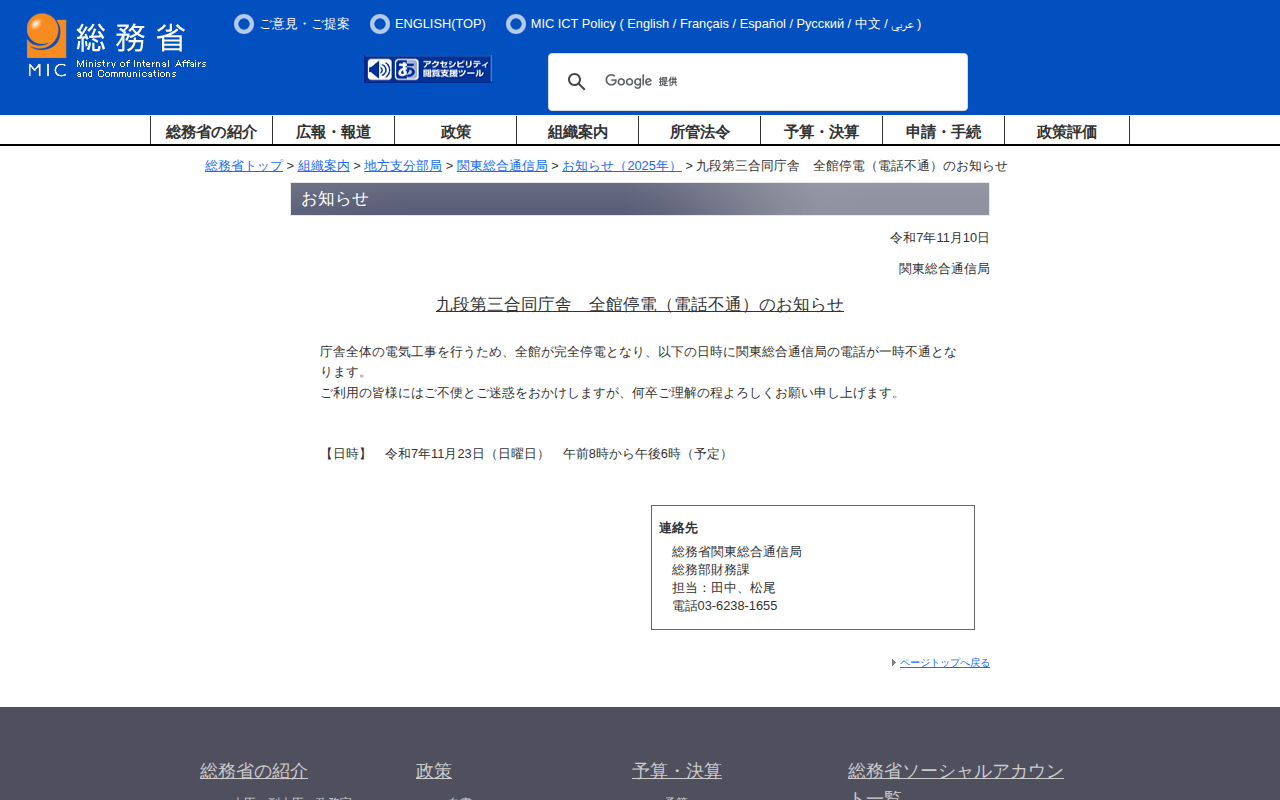Type in the Google search field
This screenshot has height=800, width=1280.
click(800, 82)
